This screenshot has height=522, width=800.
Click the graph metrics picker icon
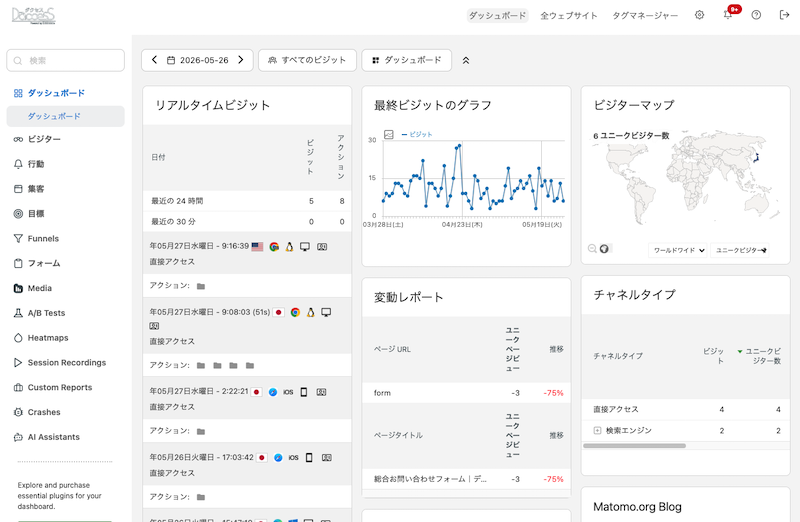click(389, 134)
